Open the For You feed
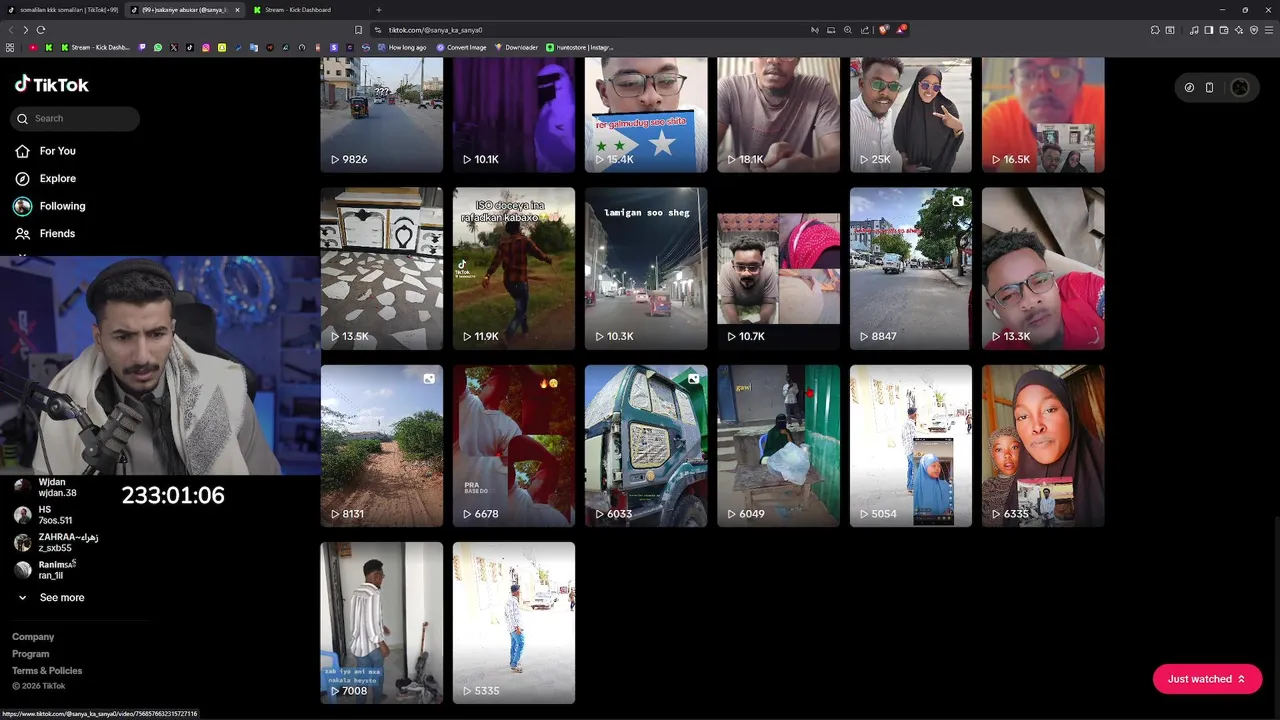 point(57,151)
